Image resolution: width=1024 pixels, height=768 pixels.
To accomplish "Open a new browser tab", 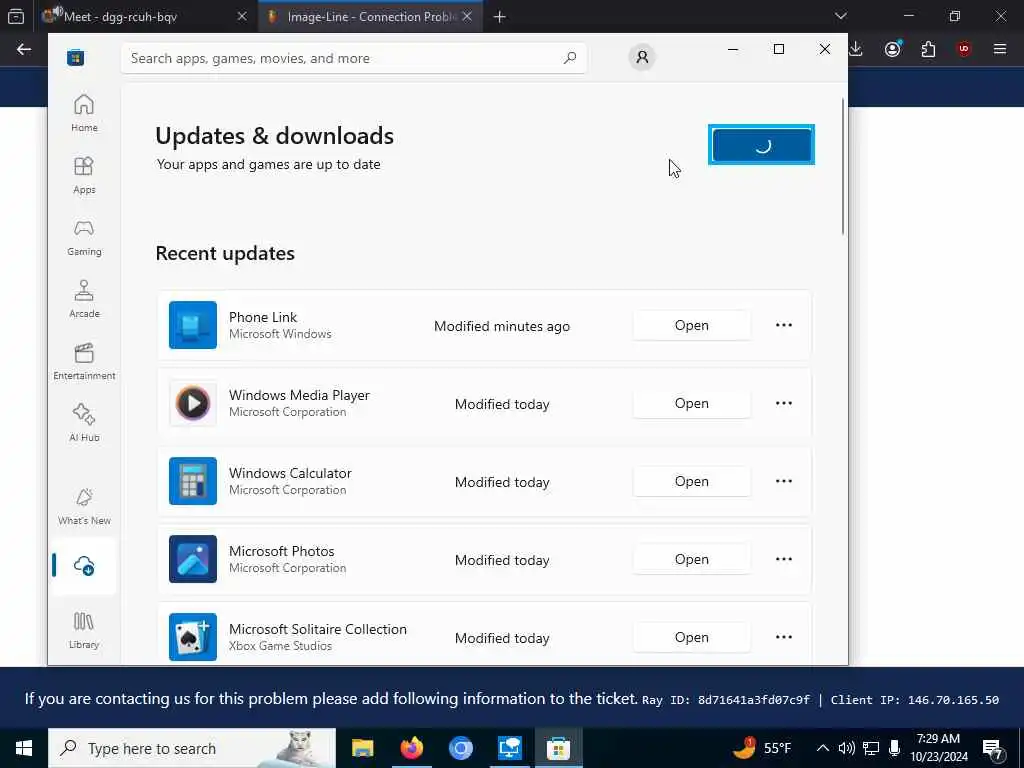I will pos(500,16).
